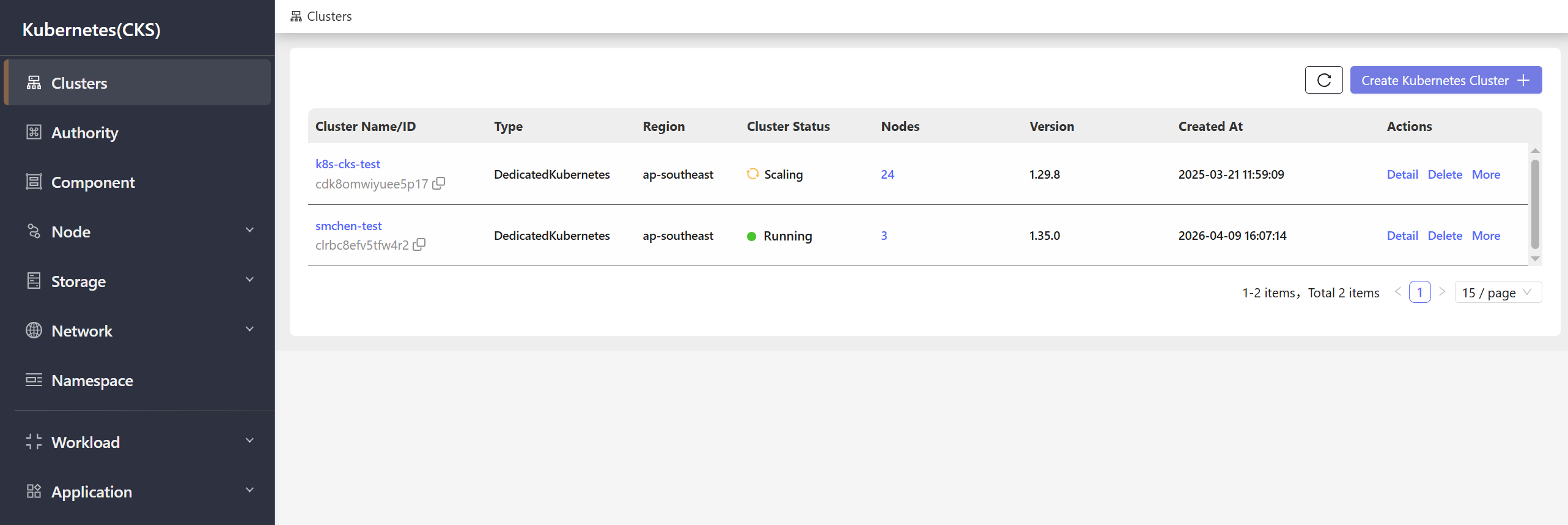This screenshot has width=1568, height=525.
Task: Copy cluster ID clrbc8efv5tfw4r2
Action: tap(419, 245)
